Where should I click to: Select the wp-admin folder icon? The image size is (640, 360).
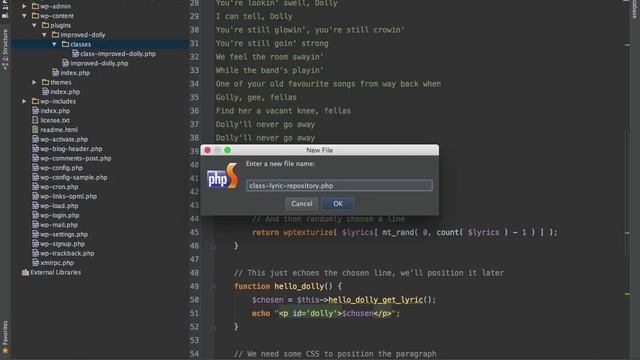(x=36, y=6)
